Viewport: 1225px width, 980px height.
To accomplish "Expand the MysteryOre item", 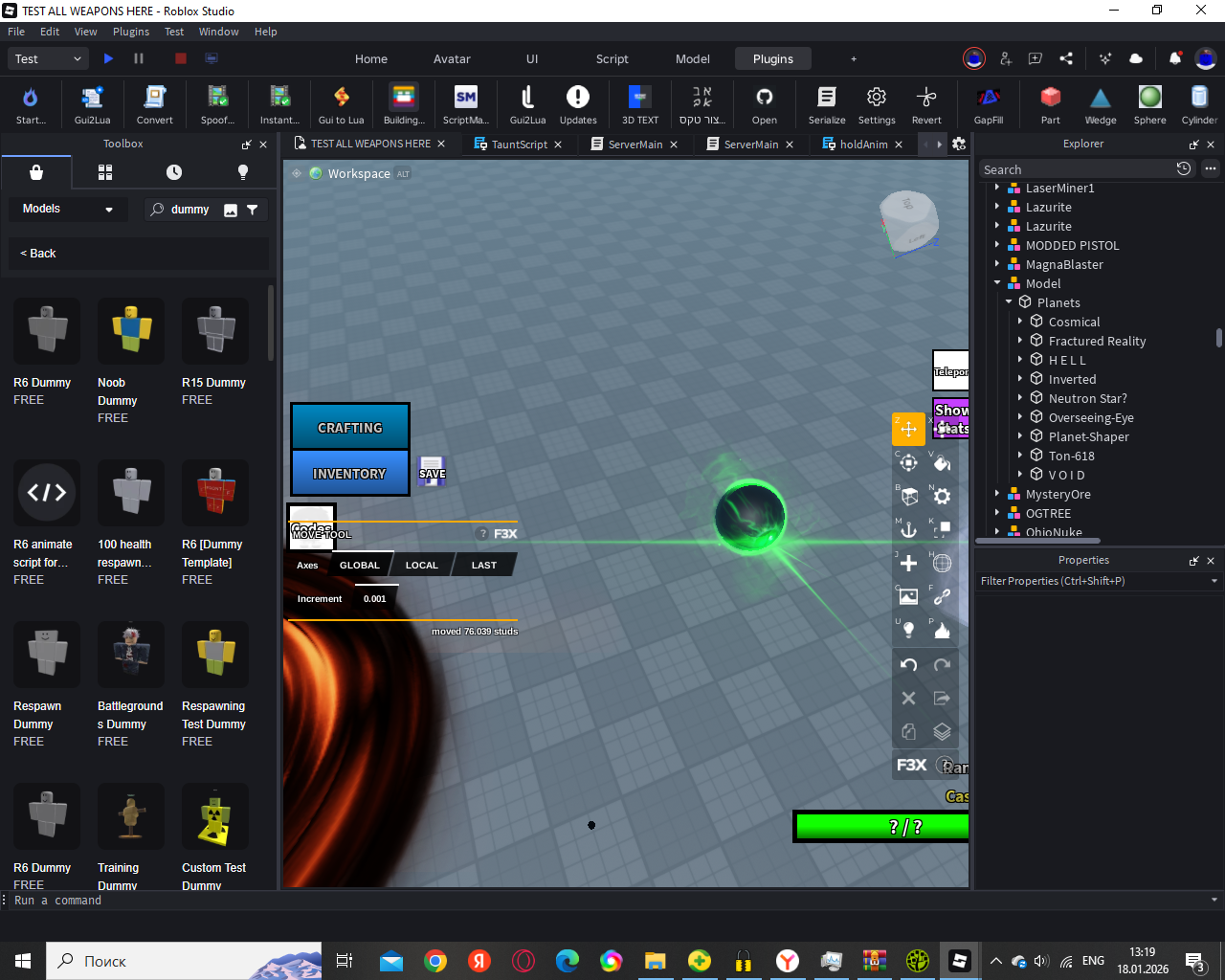I will tap(997, 494).
